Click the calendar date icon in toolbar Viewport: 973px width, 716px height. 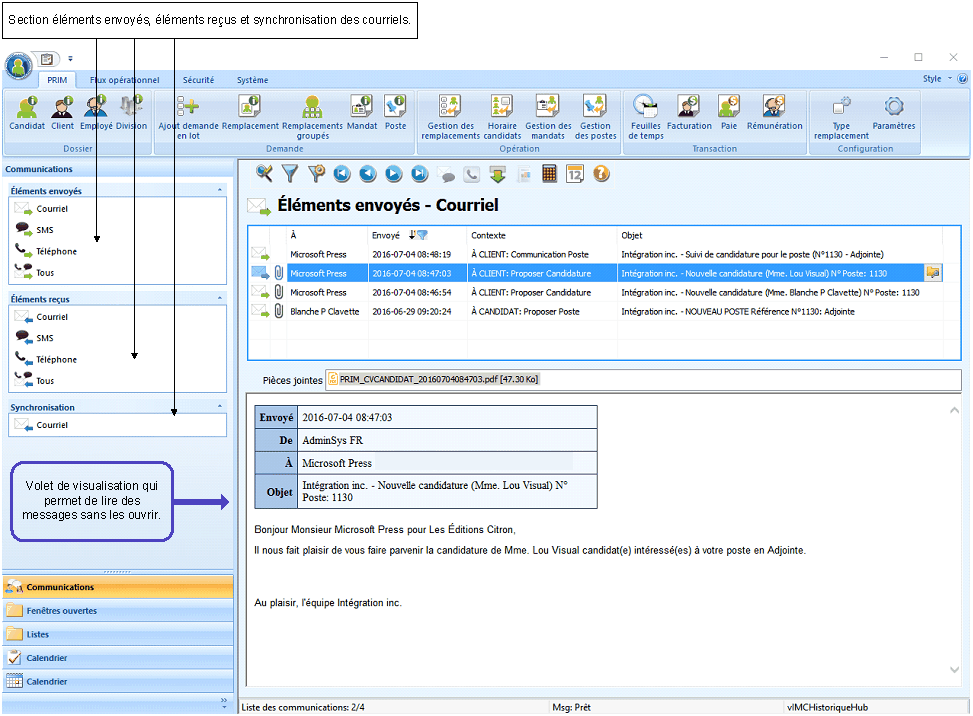(575, 174)
